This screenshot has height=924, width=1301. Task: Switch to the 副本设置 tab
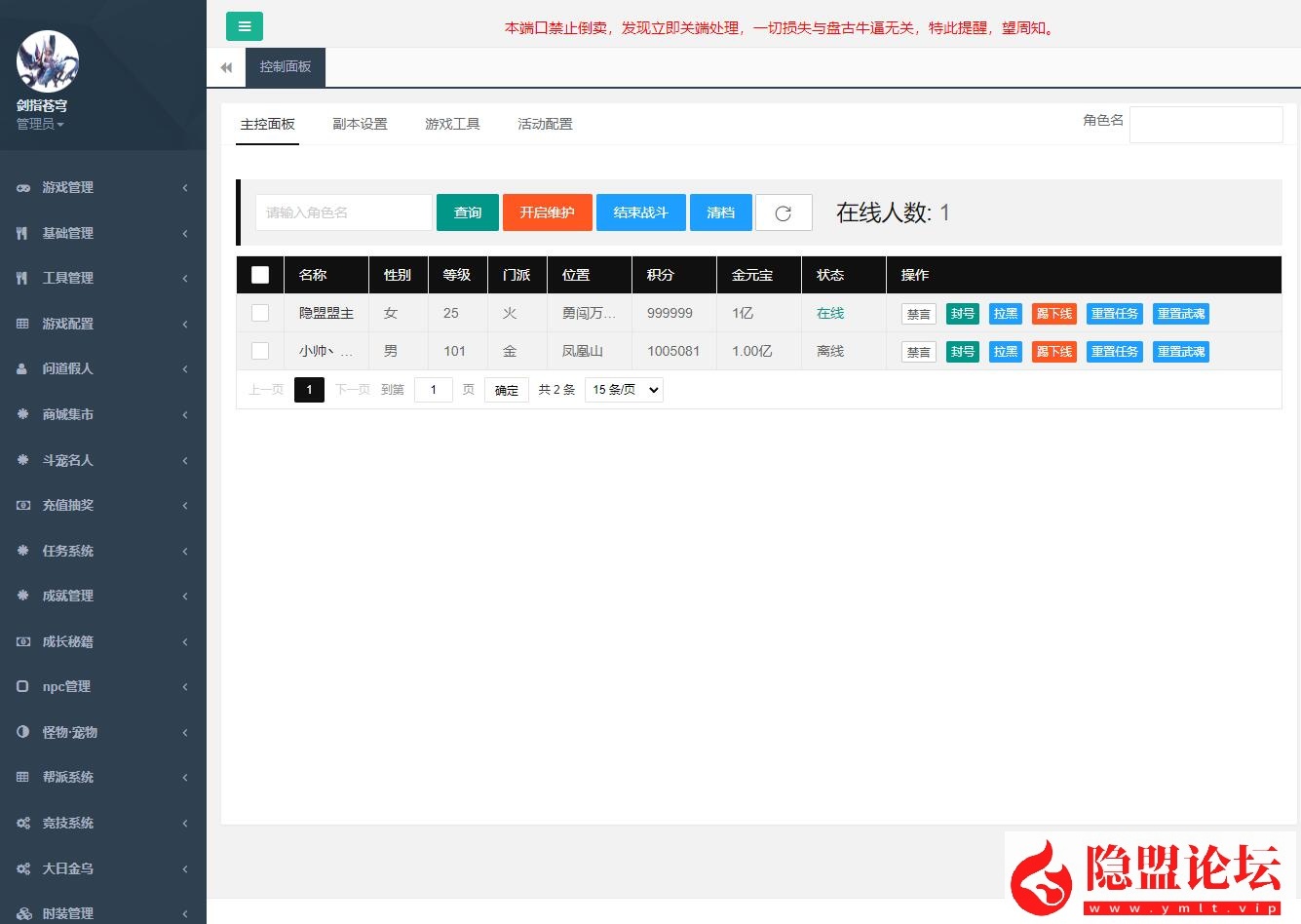click(360, 124)
